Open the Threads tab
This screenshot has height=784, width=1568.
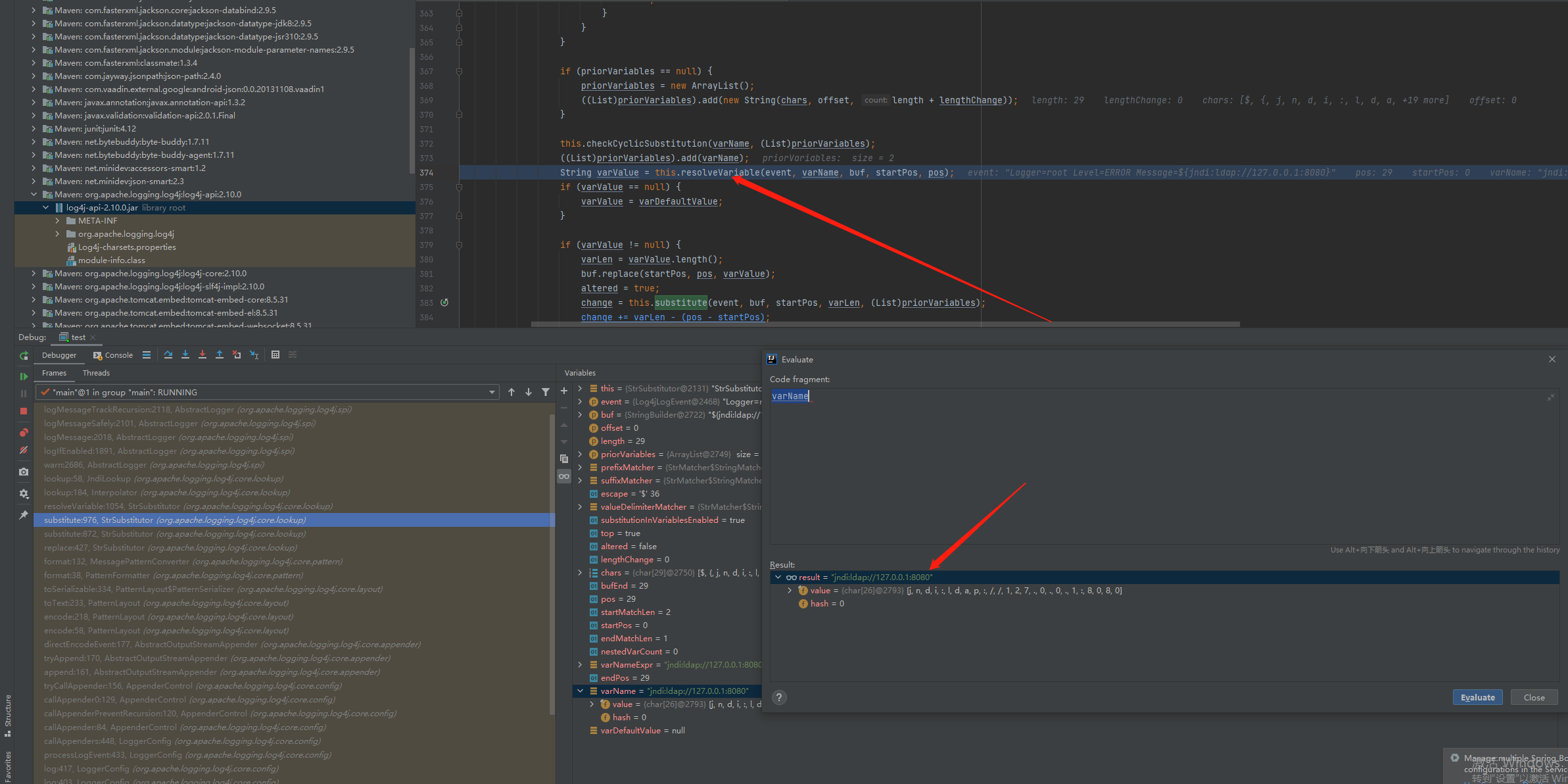tap(96, 373)
